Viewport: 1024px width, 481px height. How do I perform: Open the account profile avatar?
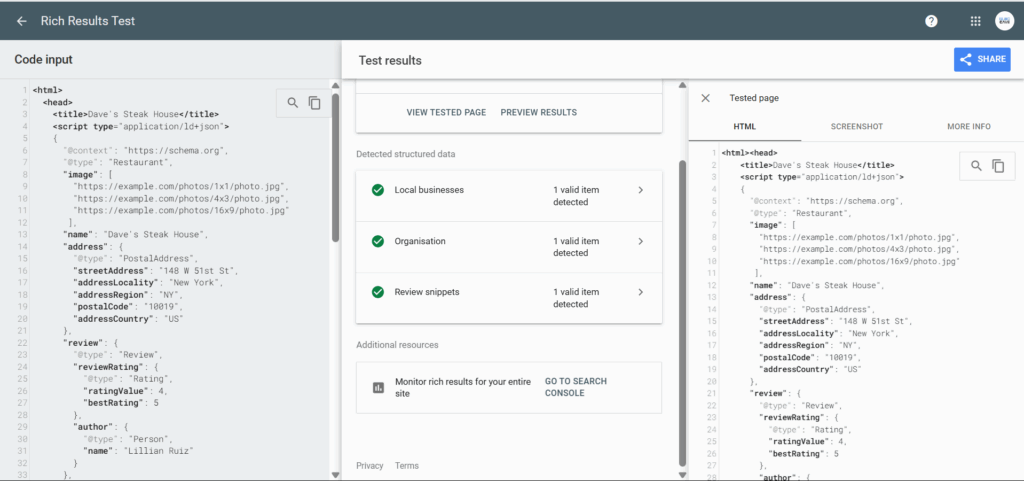[x=1004, y=21]
